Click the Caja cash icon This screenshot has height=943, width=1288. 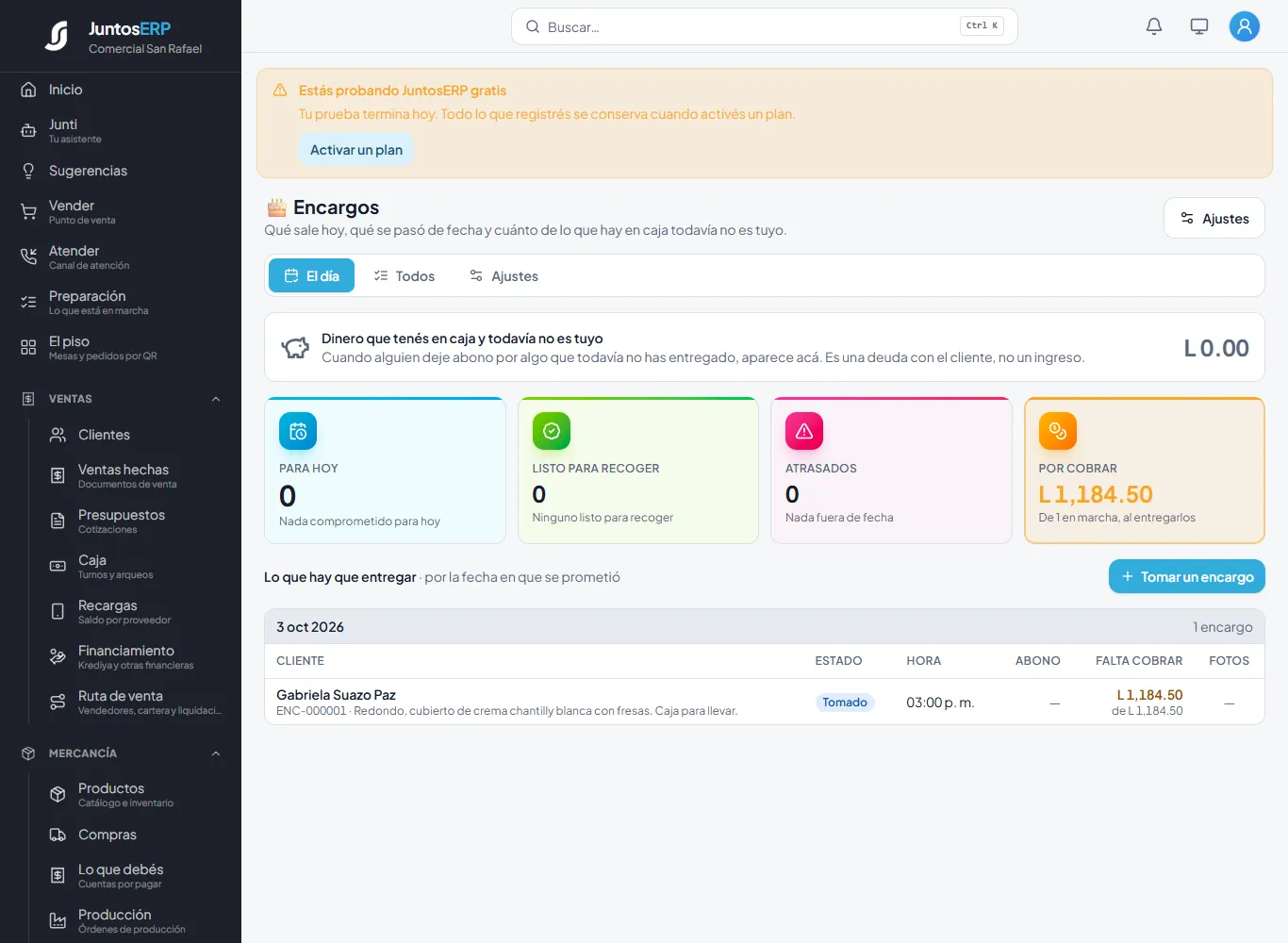pos(58,567)
